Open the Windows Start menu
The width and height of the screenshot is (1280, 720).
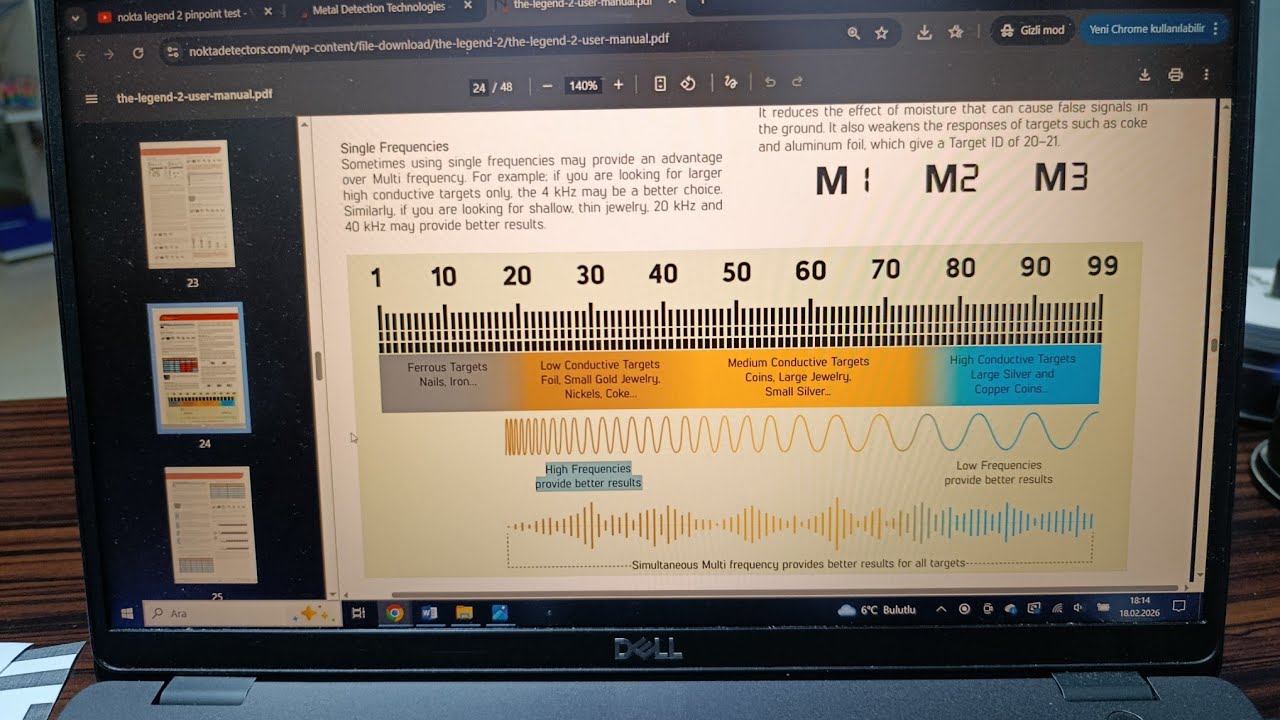tap(127, 613)
